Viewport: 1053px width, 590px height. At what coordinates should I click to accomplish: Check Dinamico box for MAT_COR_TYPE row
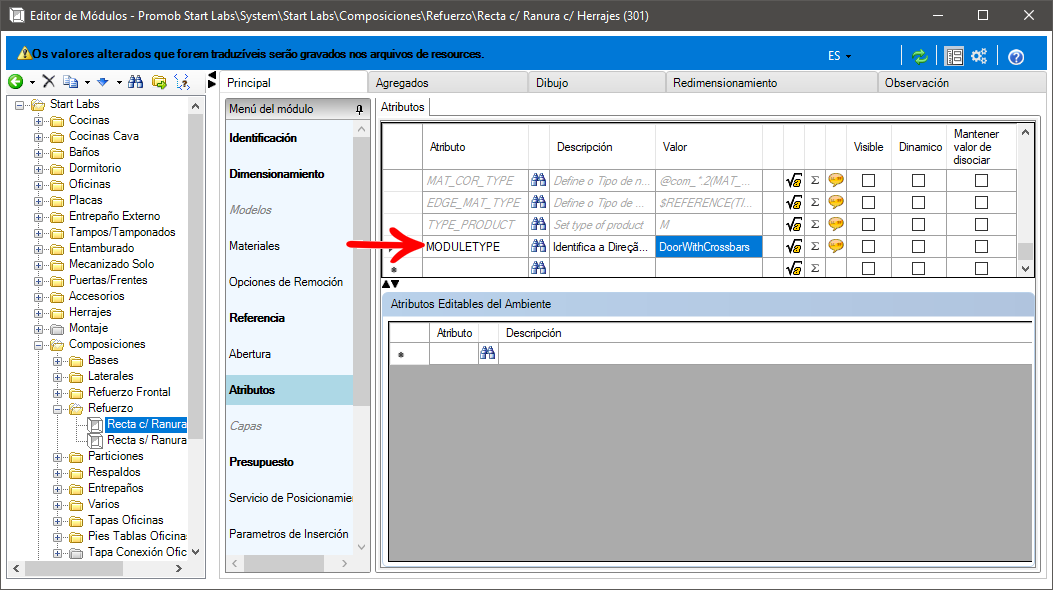click(x=918, y=181)
